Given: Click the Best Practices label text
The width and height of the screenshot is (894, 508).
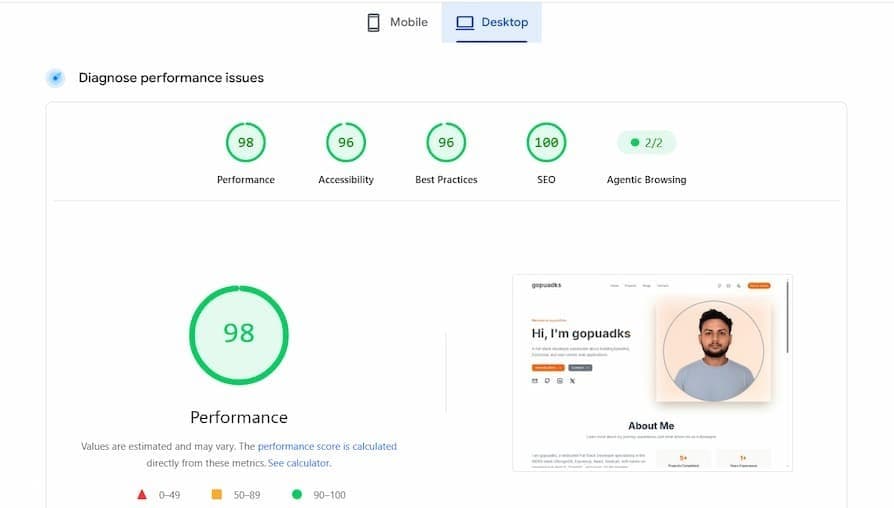Looking at the screenshot, I should pos(446,180).
